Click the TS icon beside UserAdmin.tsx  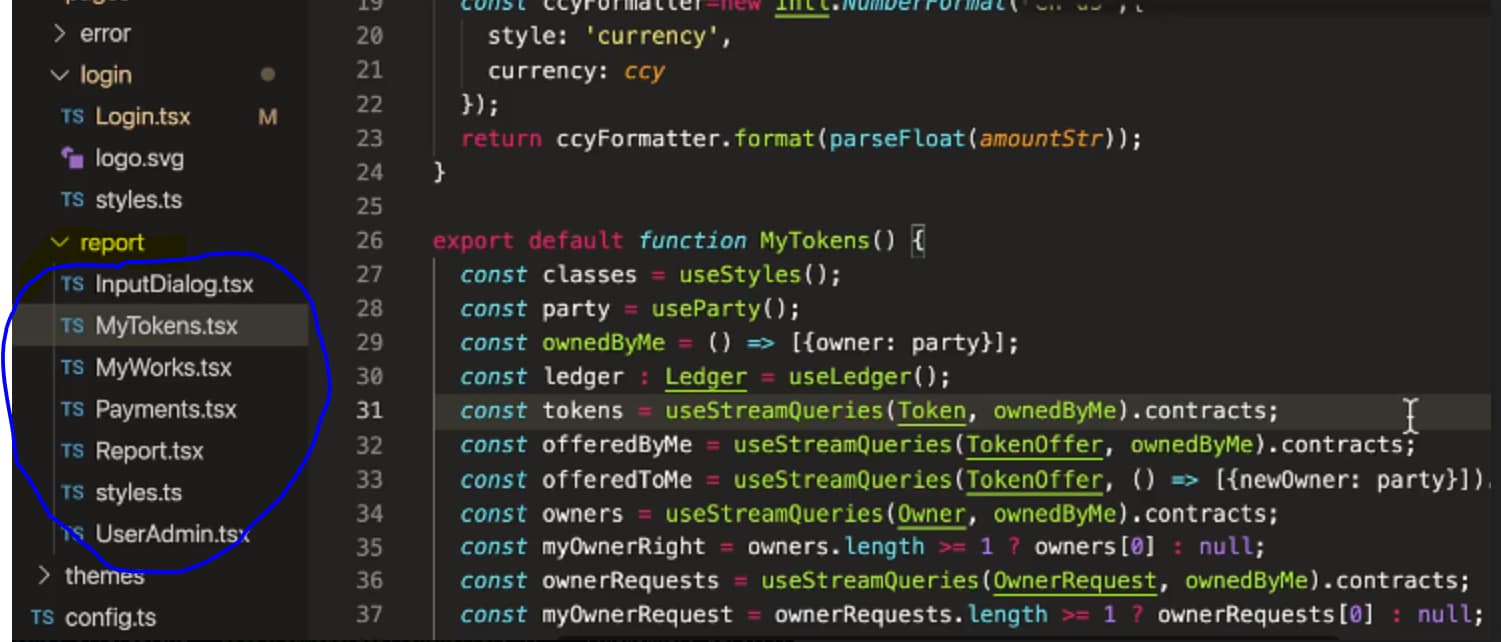click(72, 534)
